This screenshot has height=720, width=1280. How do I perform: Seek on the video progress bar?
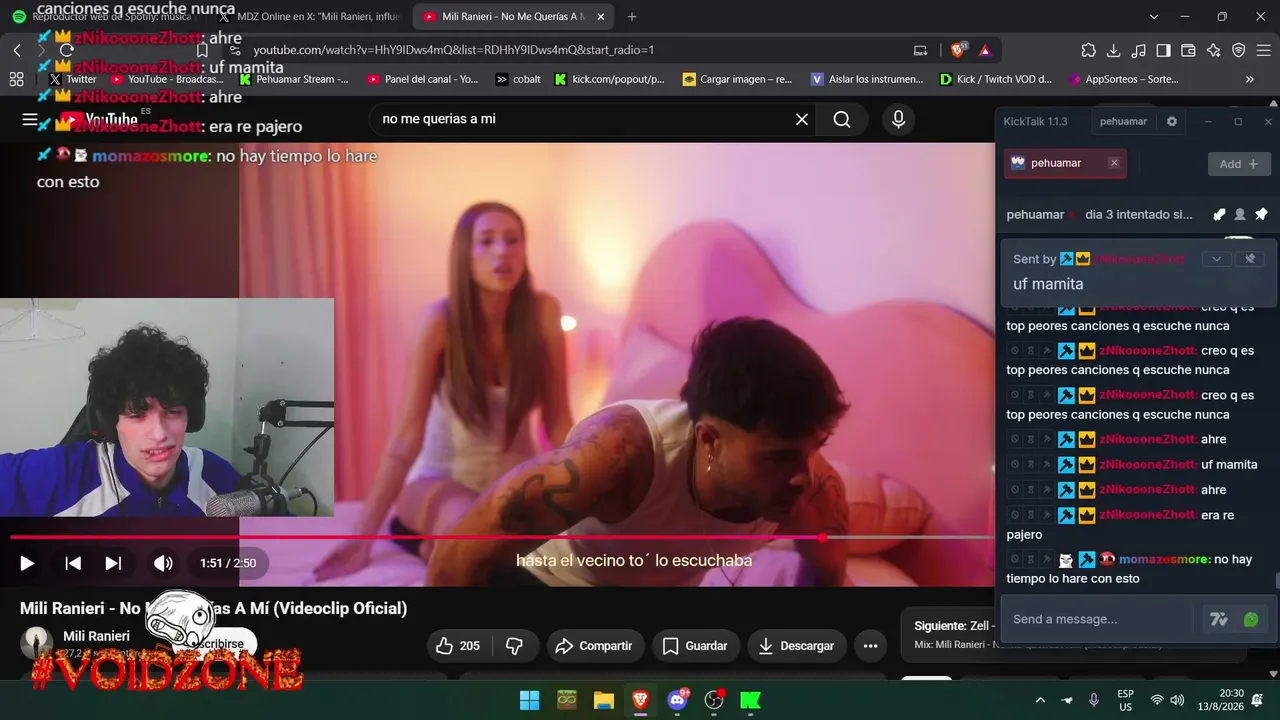tap(500, 537)
